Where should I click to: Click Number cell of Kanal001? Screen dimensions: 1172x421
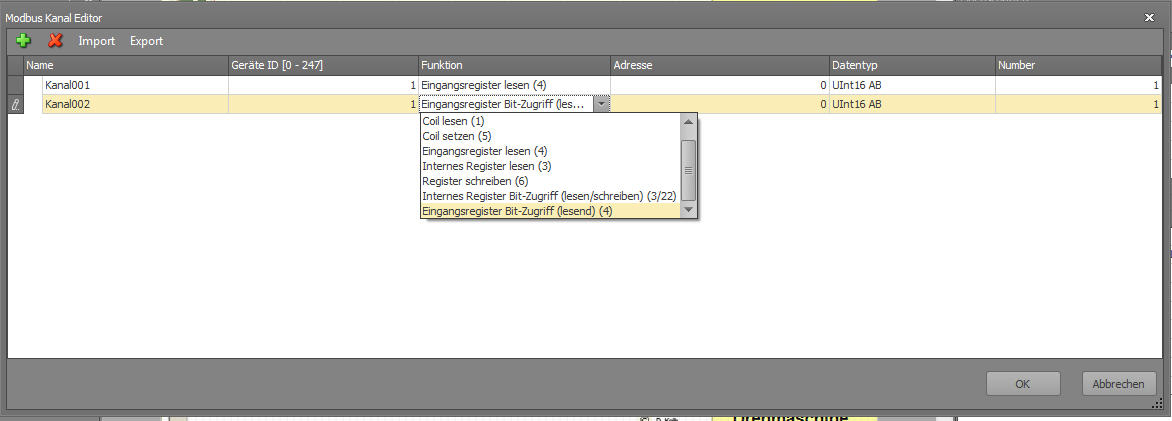click(1079, 85)
